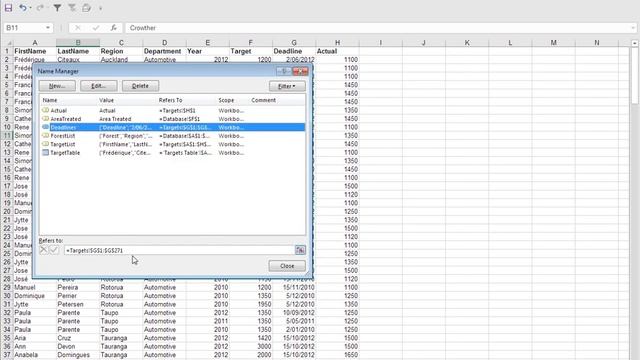This screenshot has width=640, height=360.
Task: Click the vertical scrollbar up arrow
Action: (634, 43)
